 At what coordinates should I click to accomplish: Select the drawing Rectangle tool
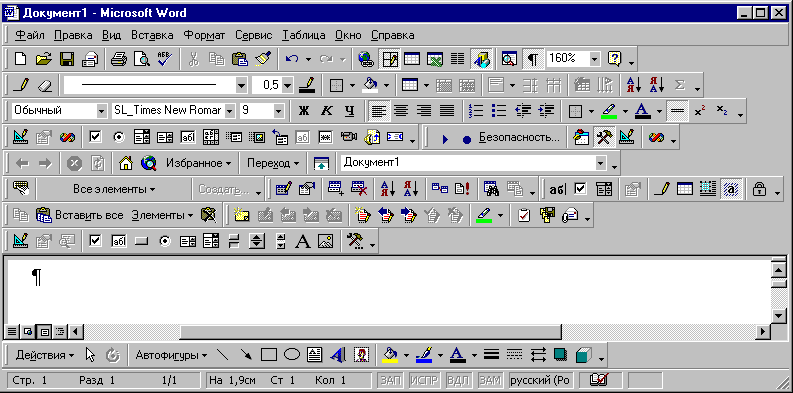(x=269, y=355)
